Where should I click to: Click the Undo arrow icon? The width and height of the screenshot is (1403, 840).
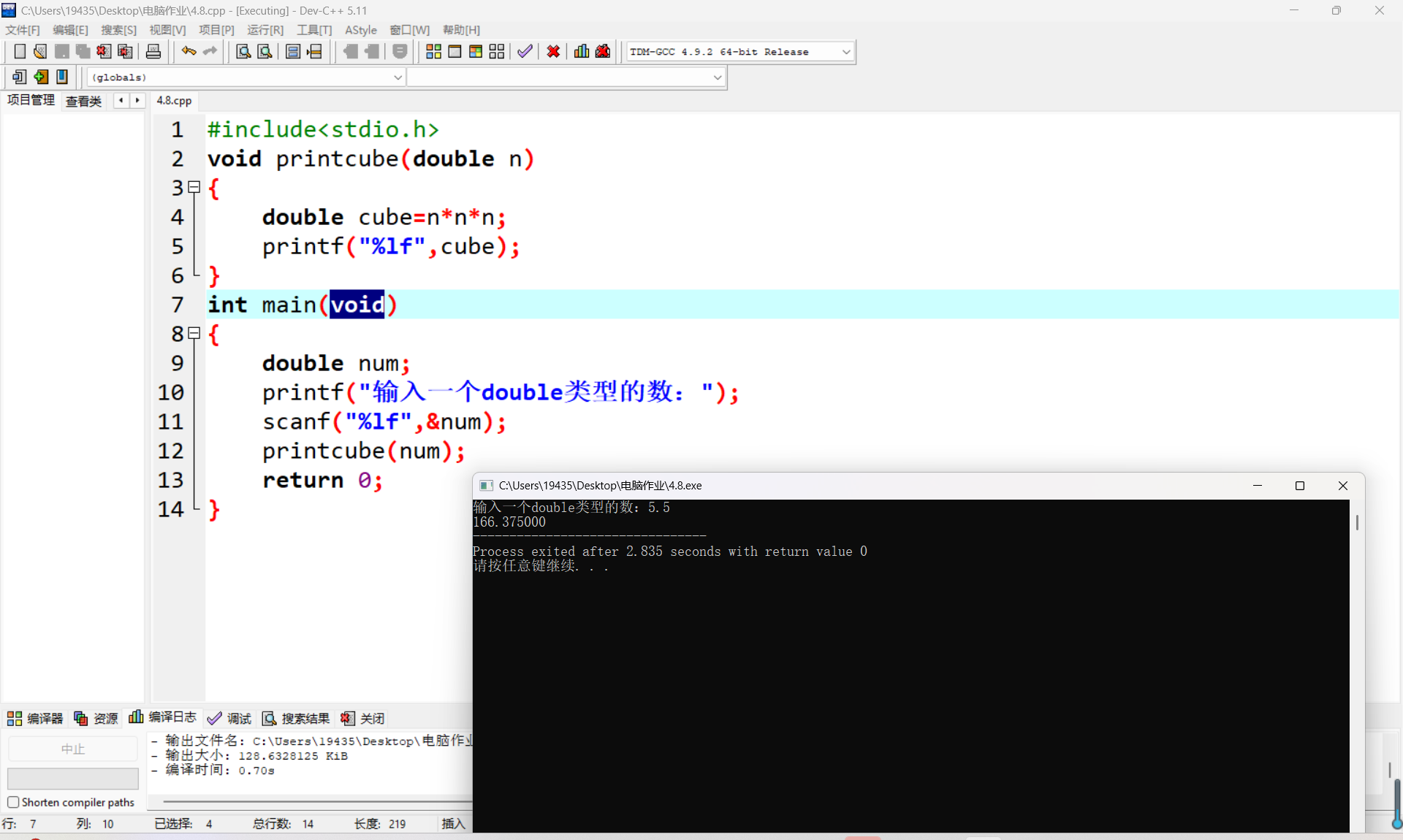coord(189,51)
